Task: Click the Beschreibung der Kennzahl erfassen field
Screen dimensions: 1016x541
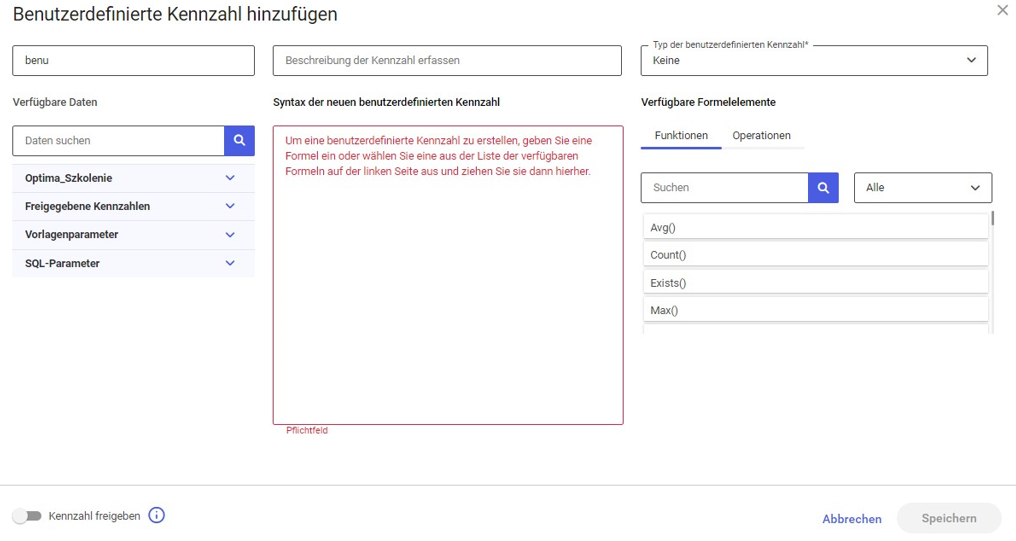Action: coord(447,61)
